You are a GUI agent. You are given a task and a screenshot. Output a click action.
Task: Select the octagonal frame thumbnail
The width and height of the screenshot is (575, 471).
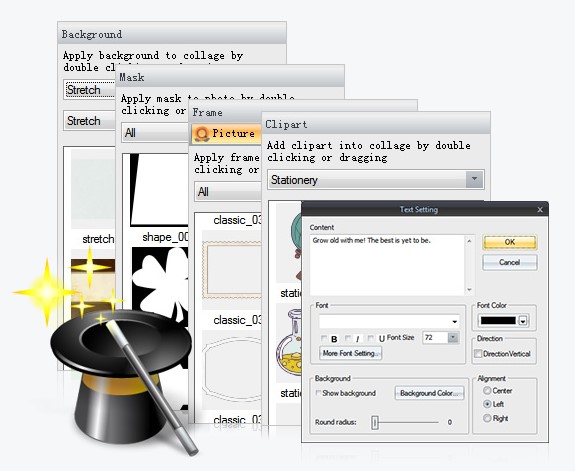click(x=232, y=370)
